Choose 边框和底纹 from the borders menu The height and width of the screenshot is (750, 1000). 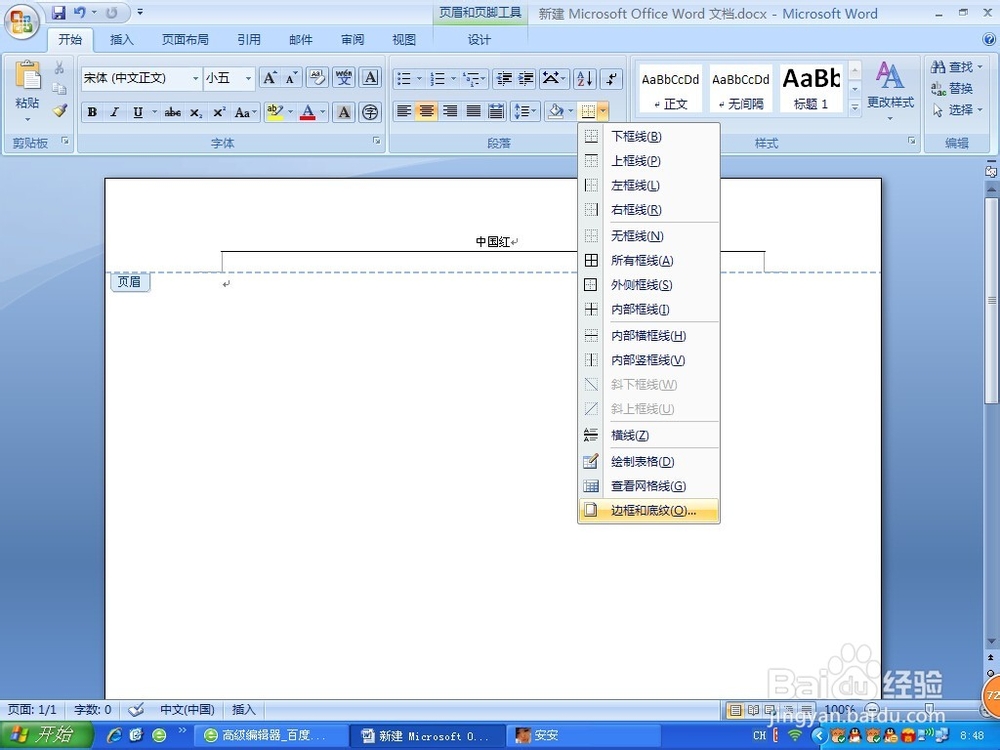pyautogui.click(x=648, y=510)
